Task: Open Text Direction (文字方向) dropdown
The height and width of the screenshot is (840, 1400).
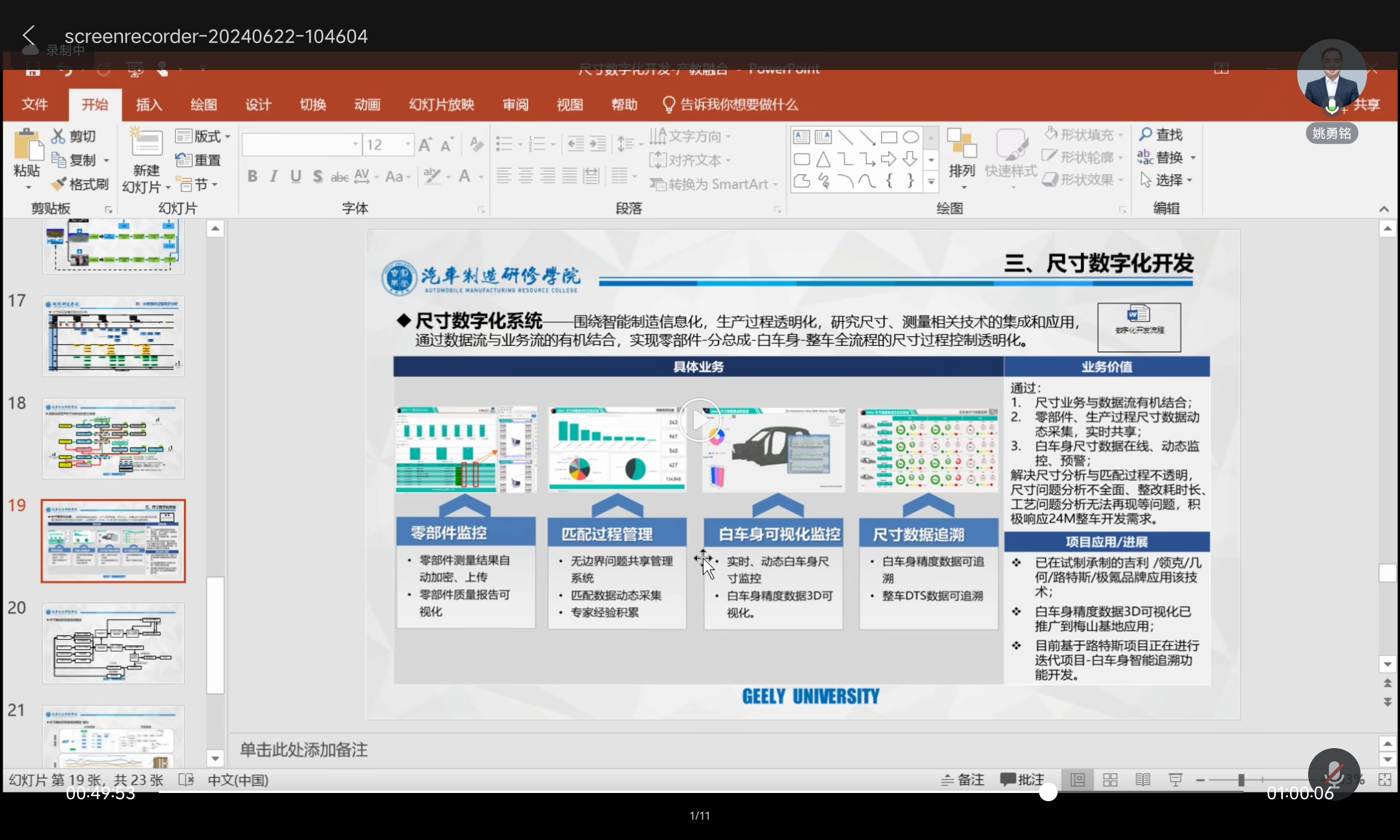Action: tap(690, 136)
